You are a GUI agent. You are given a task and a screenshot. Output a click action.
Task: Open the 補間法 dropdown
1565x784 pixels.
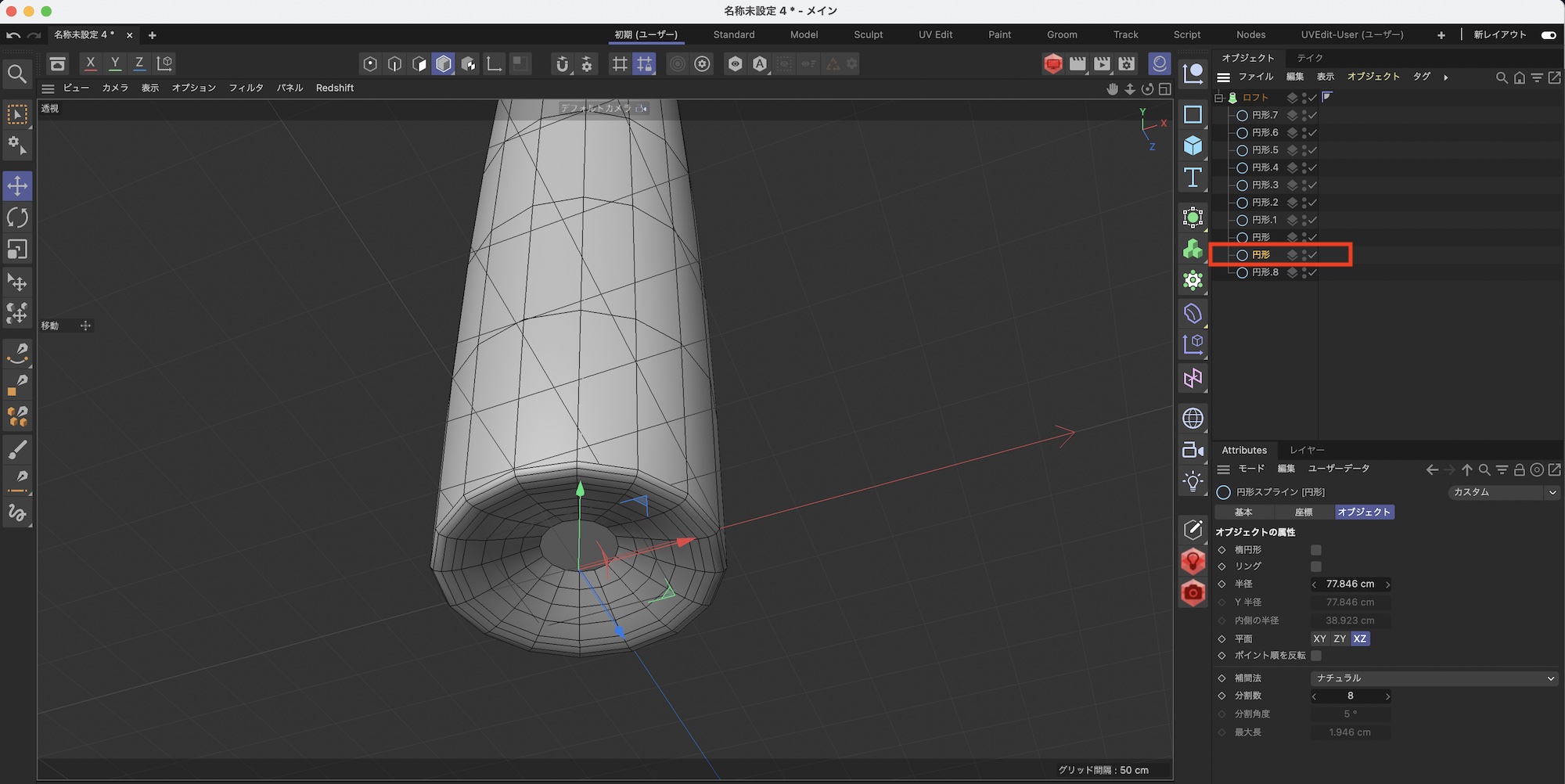pyautogui.click(x=1434, y=678)
